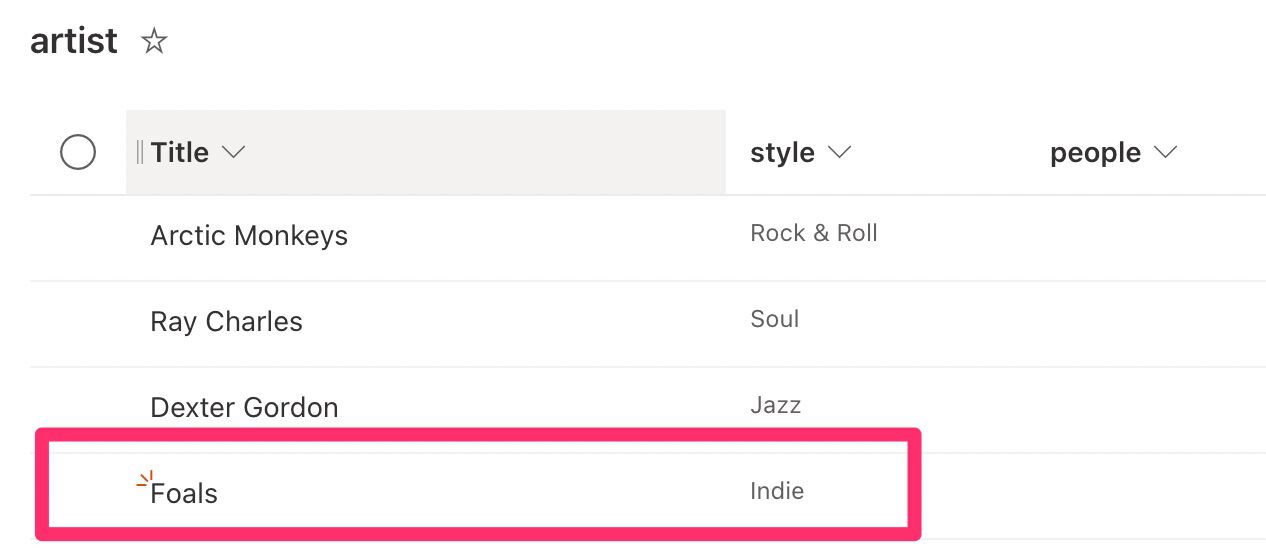The image size is (1266, 560).
Task: Select the Soul style cell
Action: click(x=775, y=319)
